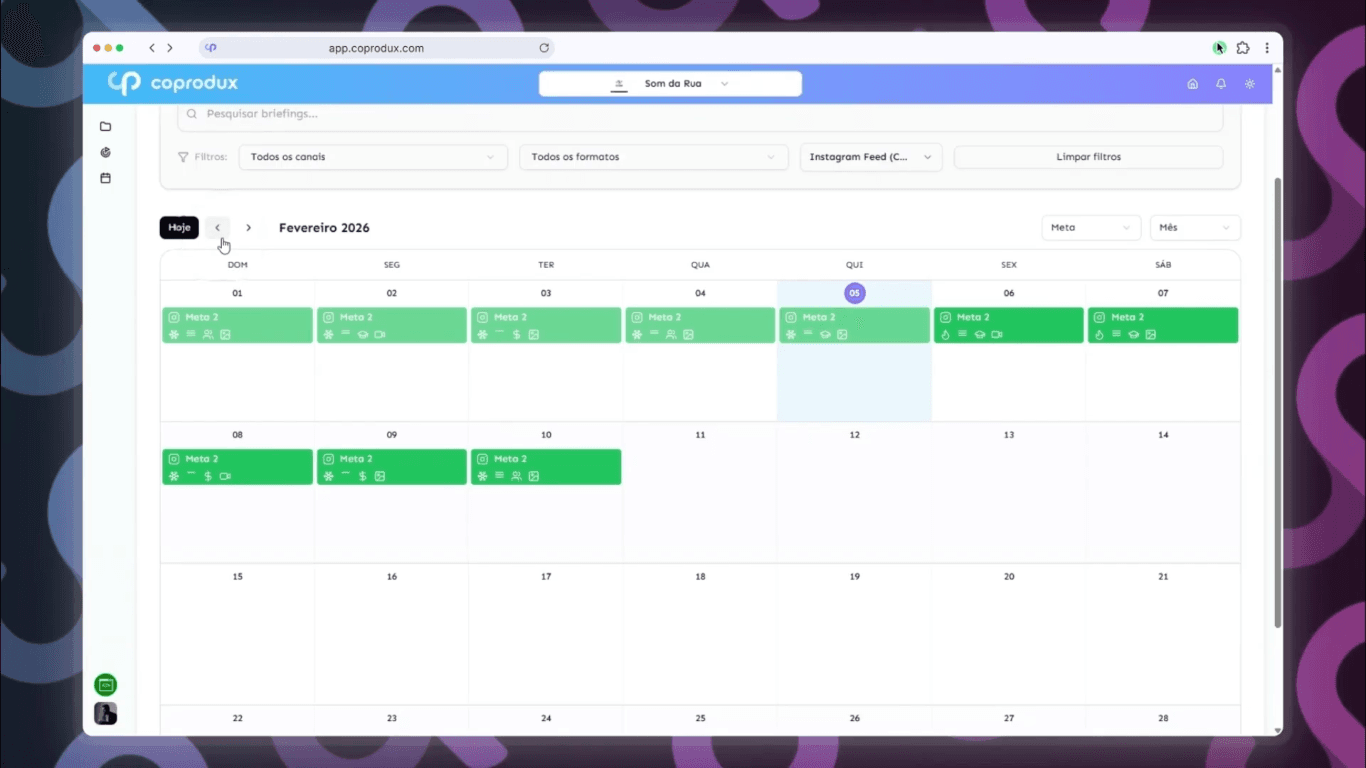The height and width of the screenshot is (768, 1366).
Task: Click the graduation cap icon on day 07 card
Action: (1134, 335)
